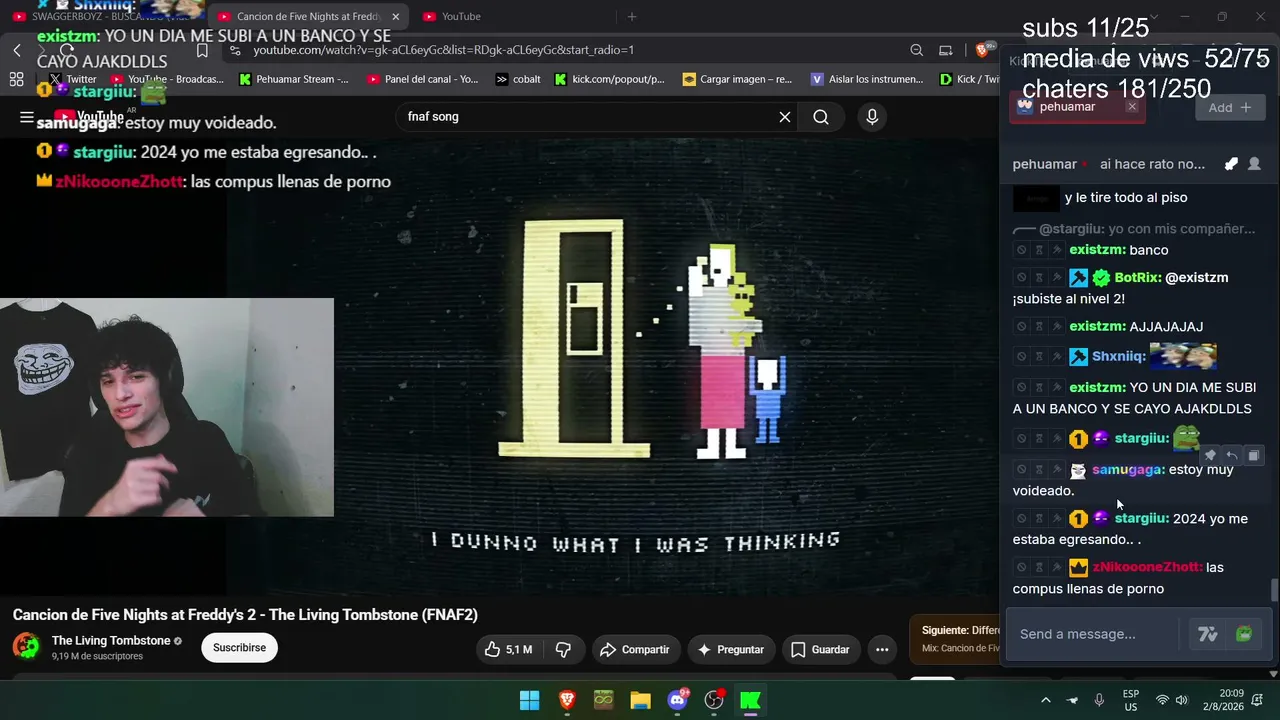Go back with the browser back arrow
The width and height of the screenshot is (1280, 720).
[x=17, y=50]
